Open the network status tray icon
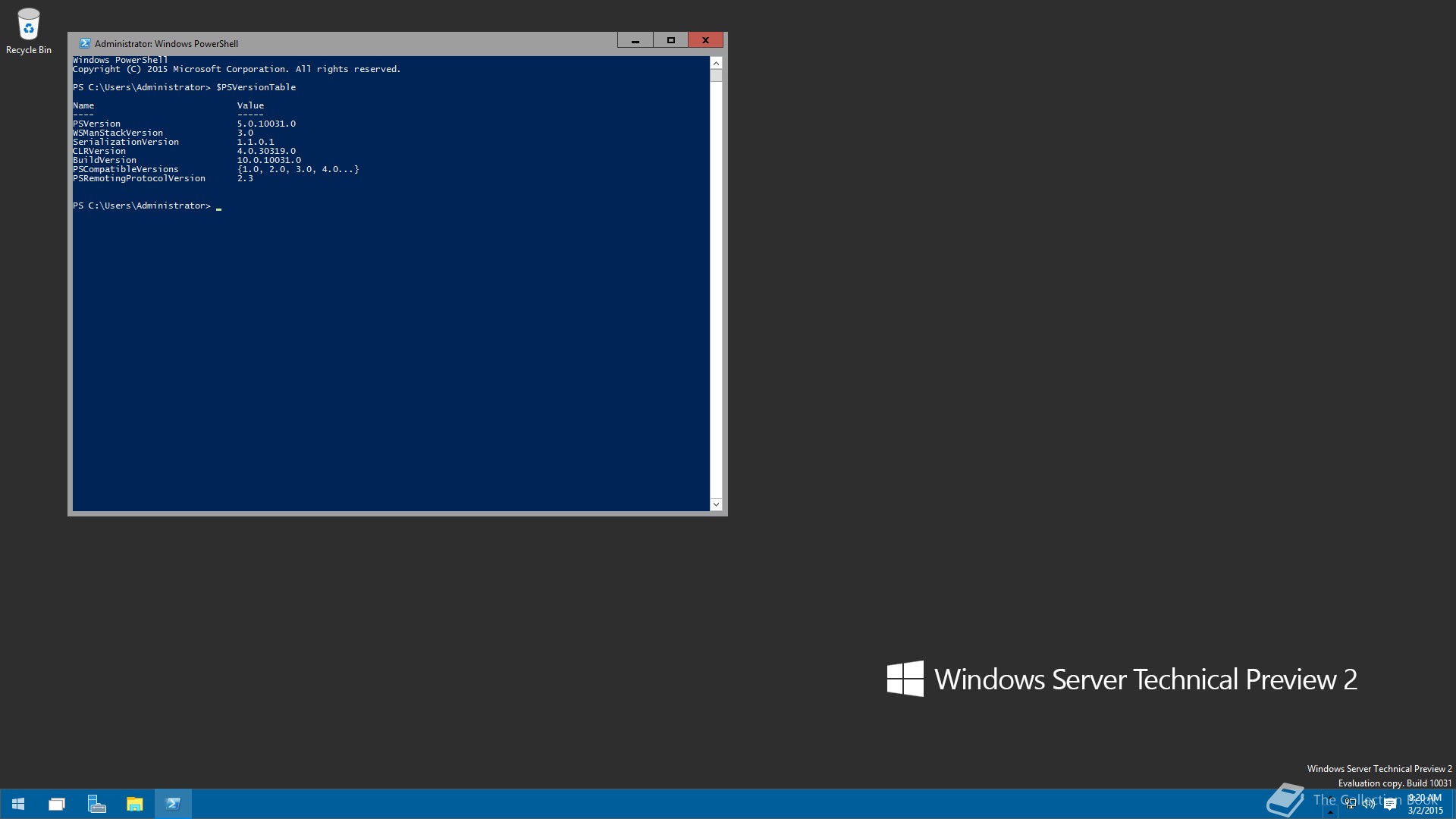 point(1351,804)
